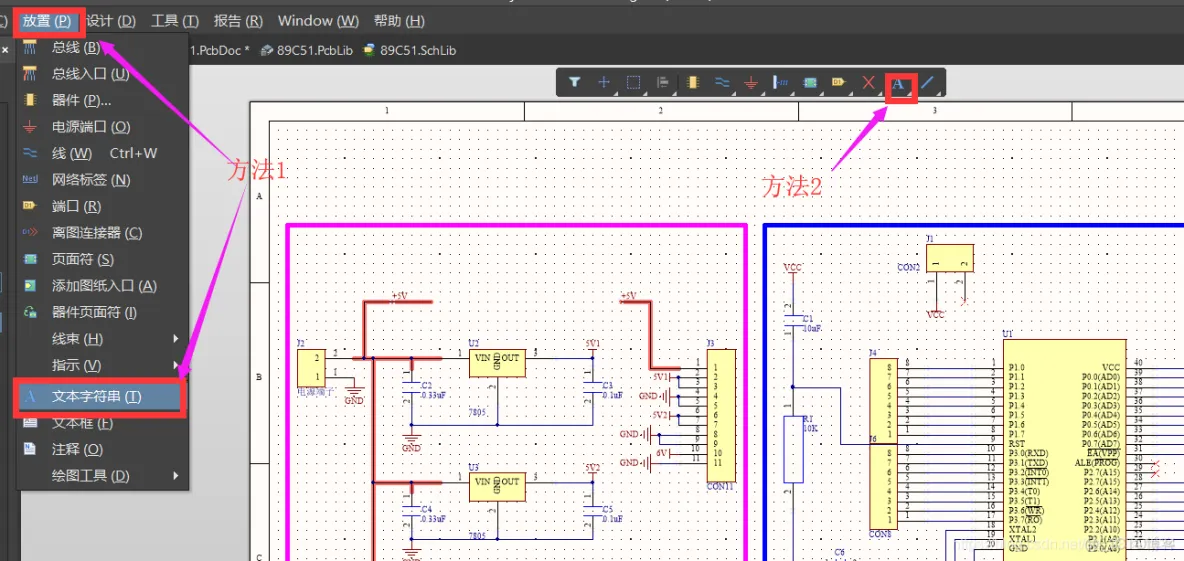Select the yellow D1 port icon
The width and height of the screenshot is (1184, 561).
pyautogui.click(x=838, y=82)
